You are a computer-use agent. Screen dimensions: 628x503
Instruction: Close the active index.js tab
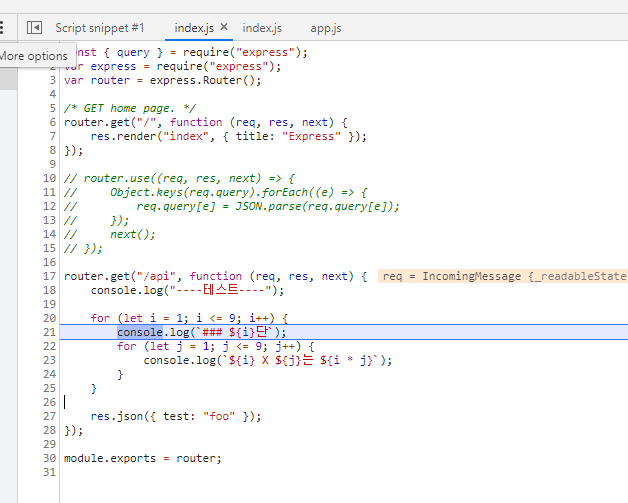(x=224, y=28)
